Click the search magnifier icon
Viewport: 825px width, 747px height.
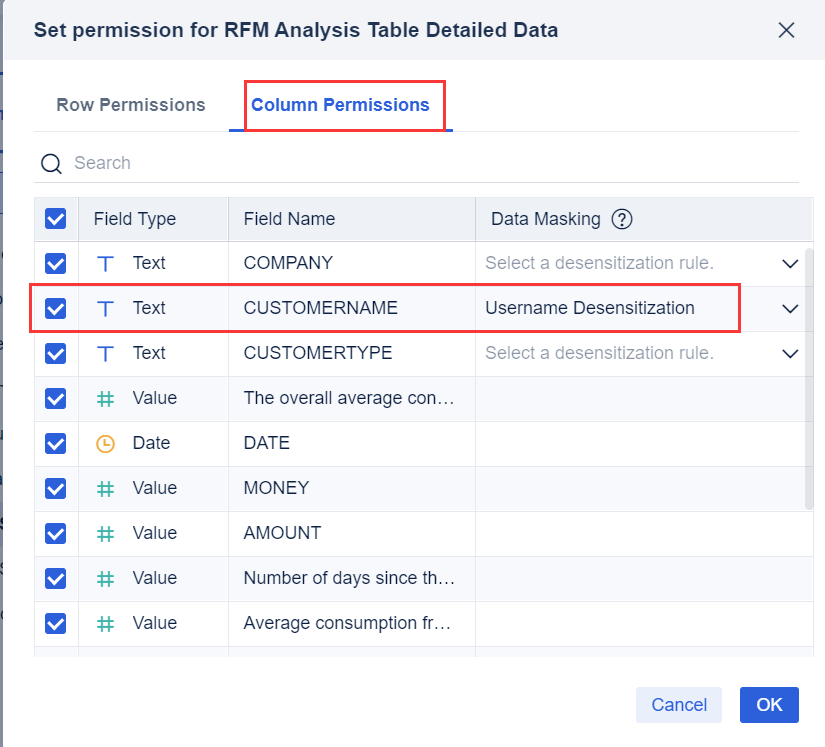pyautogui.click(x=51, y=163)
